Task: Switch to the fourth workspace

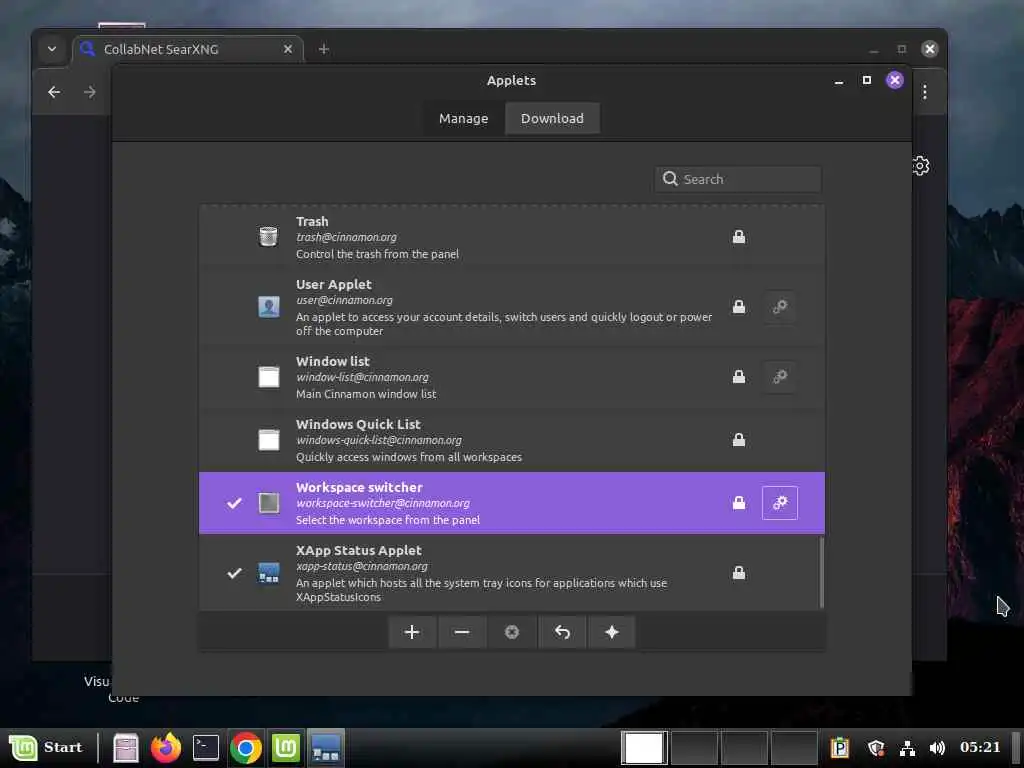Action: click(x=794, y=748)
